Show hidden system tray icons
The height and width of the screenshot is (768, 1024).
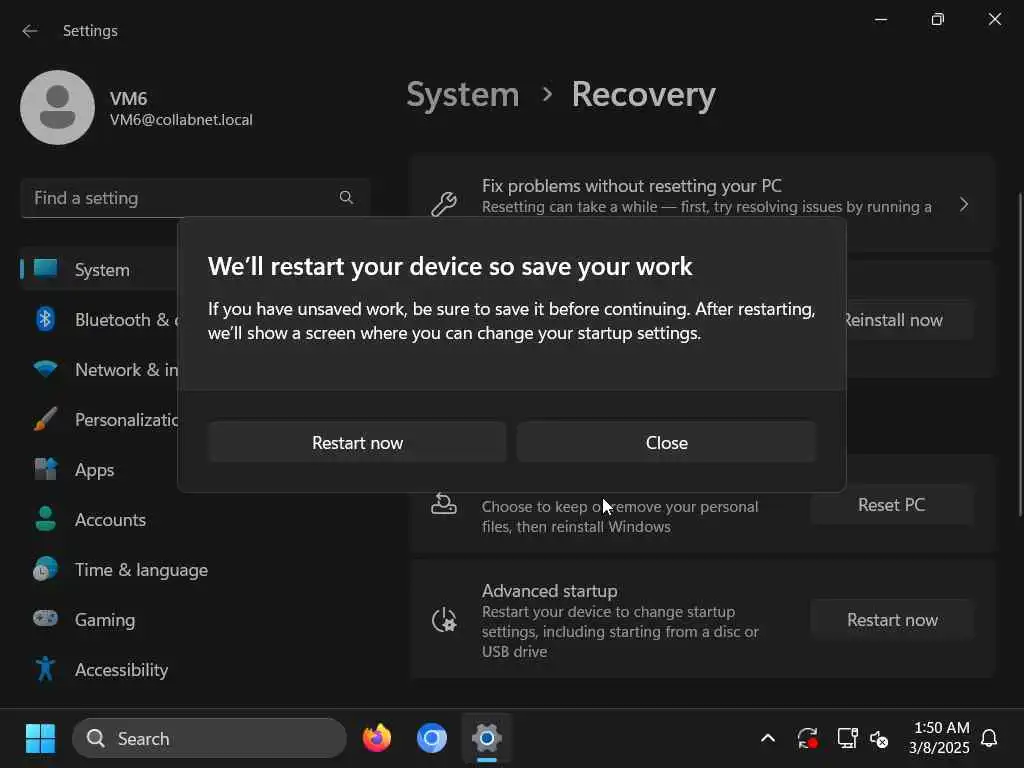pos(768,739)
